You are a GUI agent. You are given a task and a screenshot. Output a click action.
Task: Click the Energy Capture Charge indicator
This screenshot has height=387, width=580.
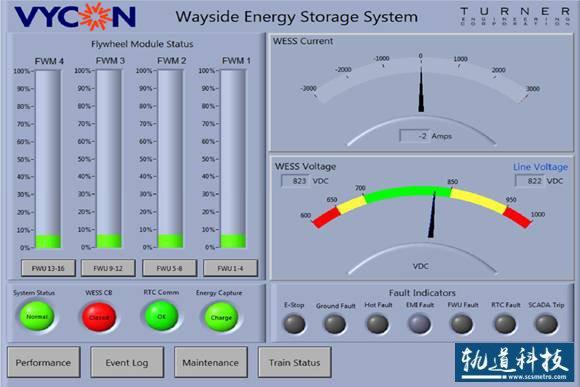pyautogui.click(x=221, y=317)
